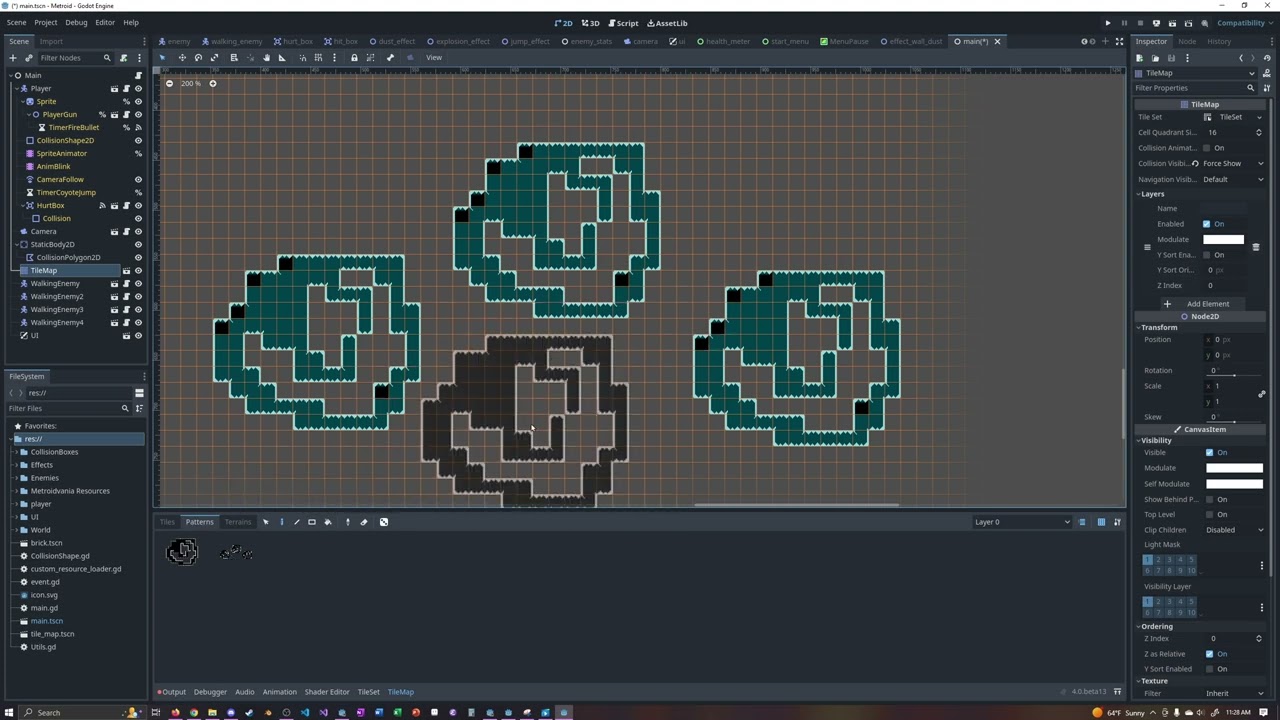Zoom in with the plus icon

[x=212, y=83]
